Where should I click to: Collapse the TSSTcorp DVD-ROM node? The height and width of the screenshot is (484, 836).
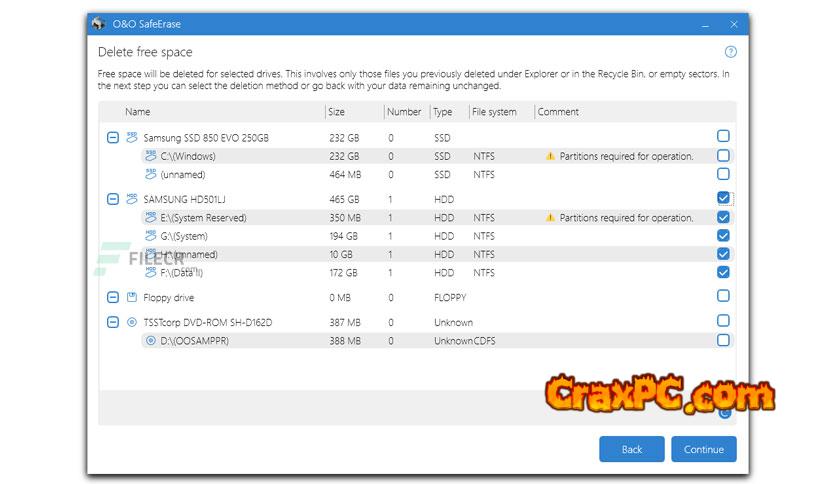[113, 322]
